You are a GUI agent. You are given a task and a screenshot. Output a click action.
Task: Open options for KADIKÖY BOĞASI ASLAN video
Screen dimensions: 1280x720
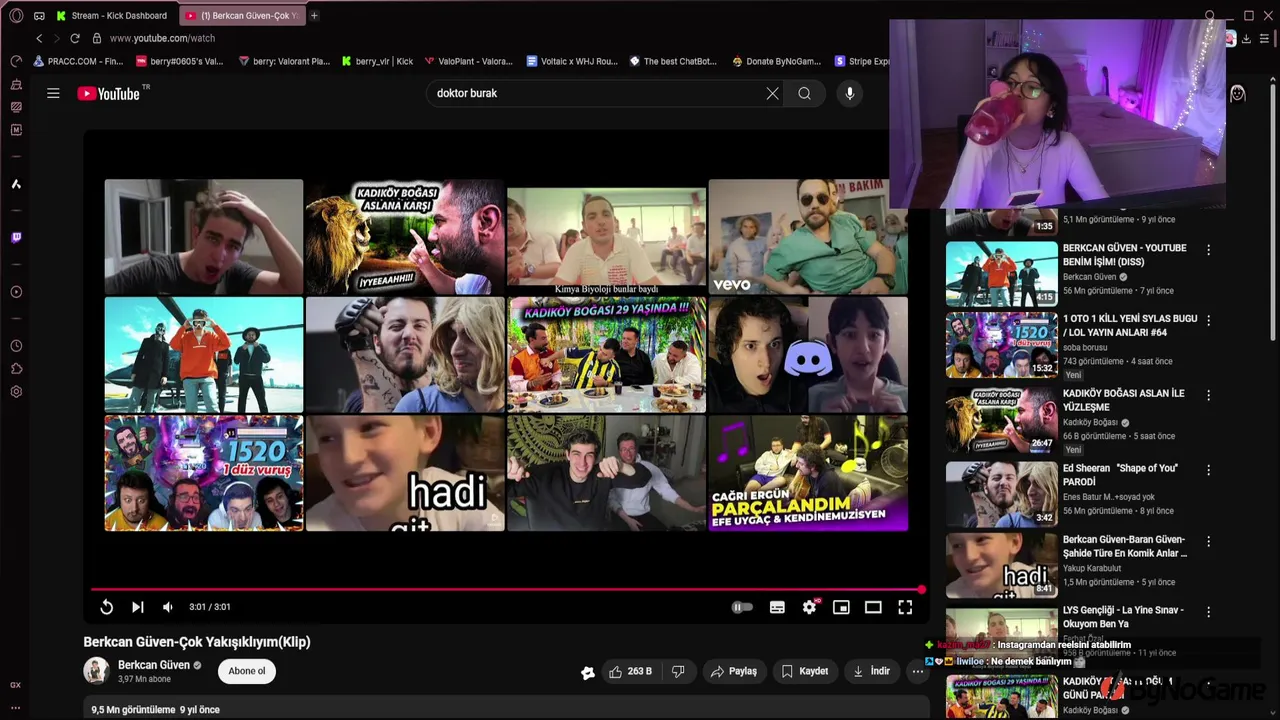tap(1208, 396)
